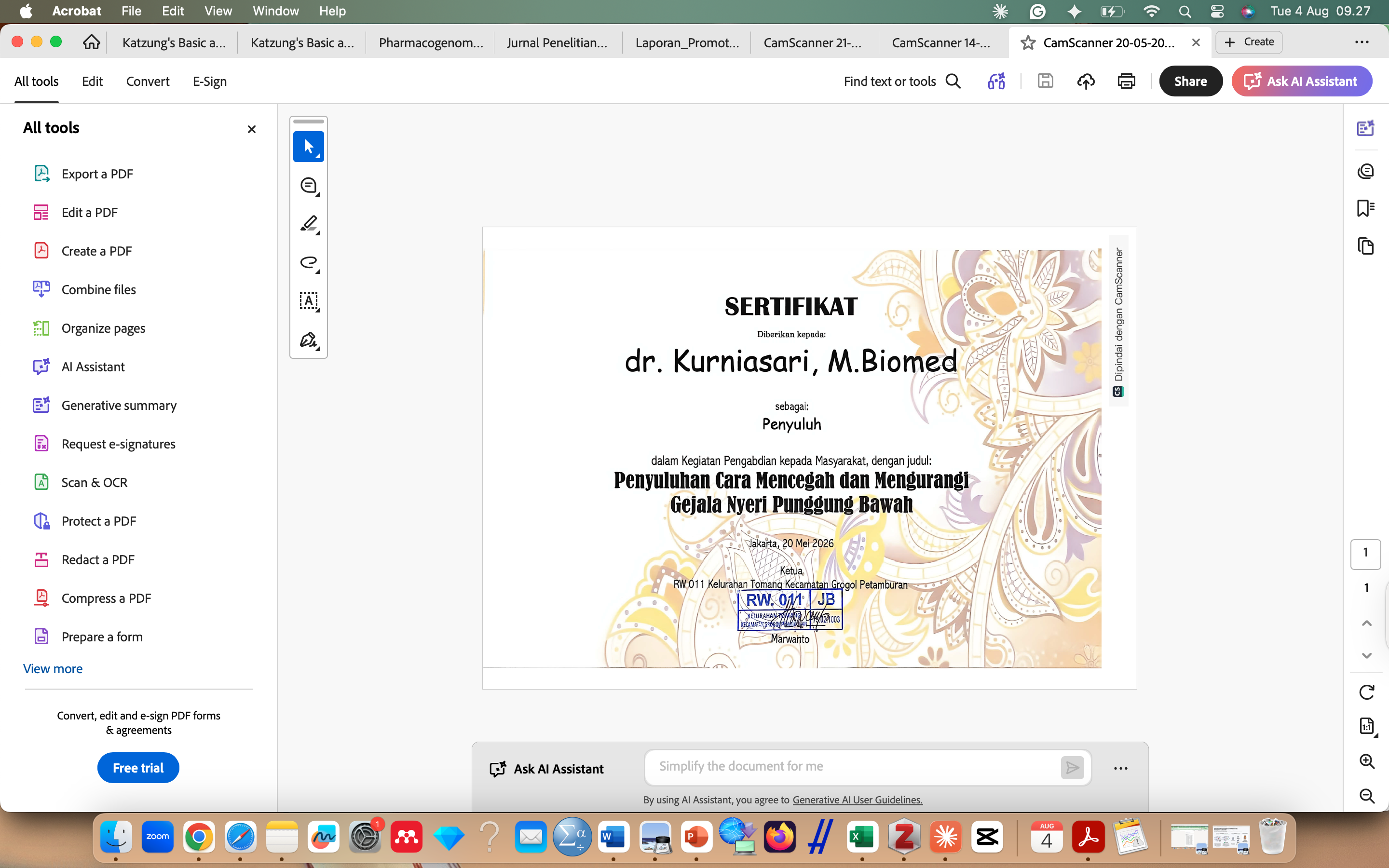Click the top-right Ask AI Assistant button

click(1302, 81)
